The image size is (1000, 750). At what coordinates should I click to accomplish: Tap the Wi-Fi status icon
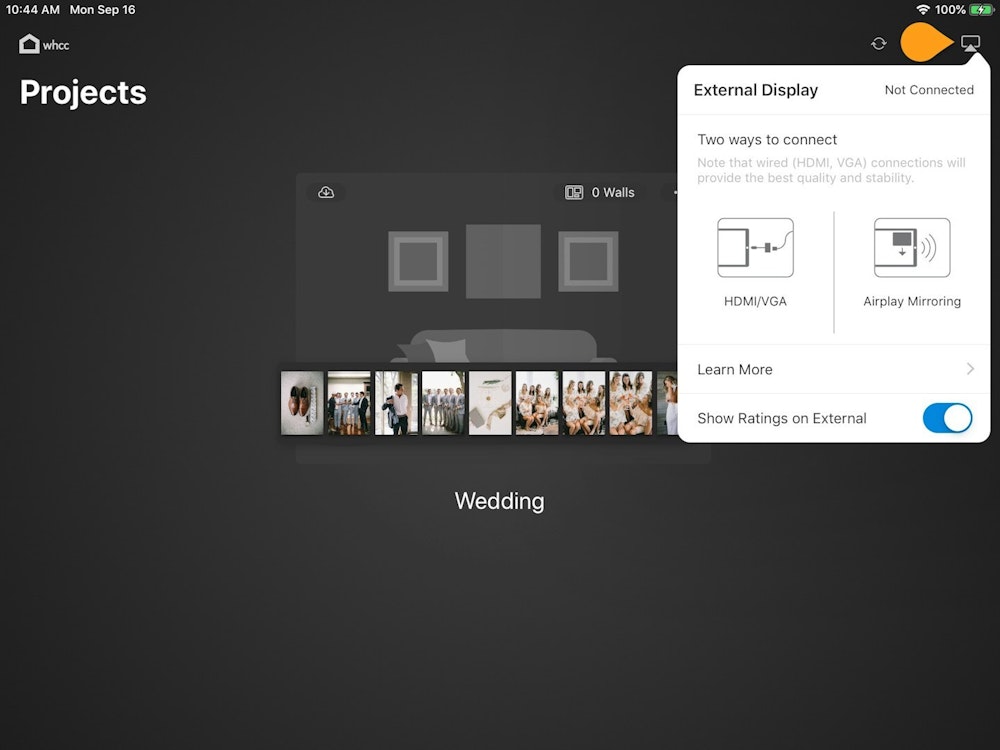point(923,10)
